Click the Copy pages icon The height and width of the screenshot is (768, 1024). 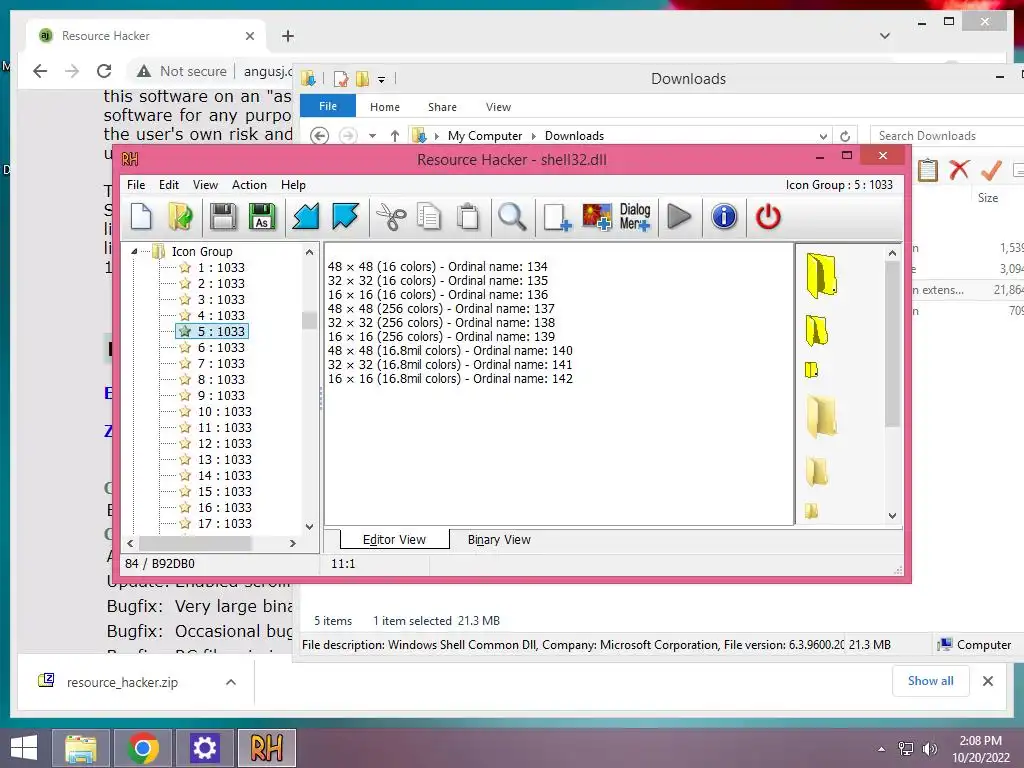[429, 217]
